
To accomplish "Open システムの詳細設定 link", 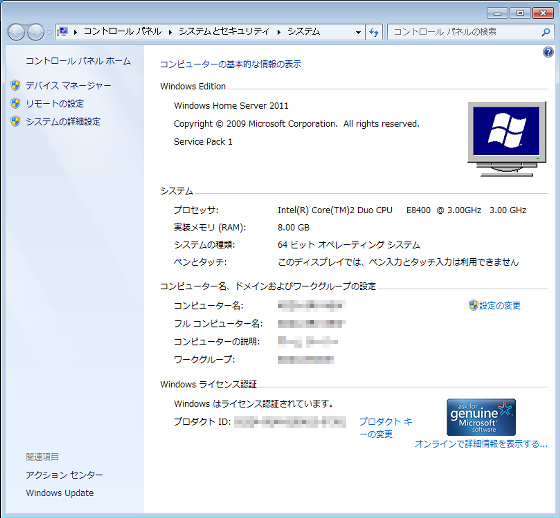I will (x=63, y=121).
